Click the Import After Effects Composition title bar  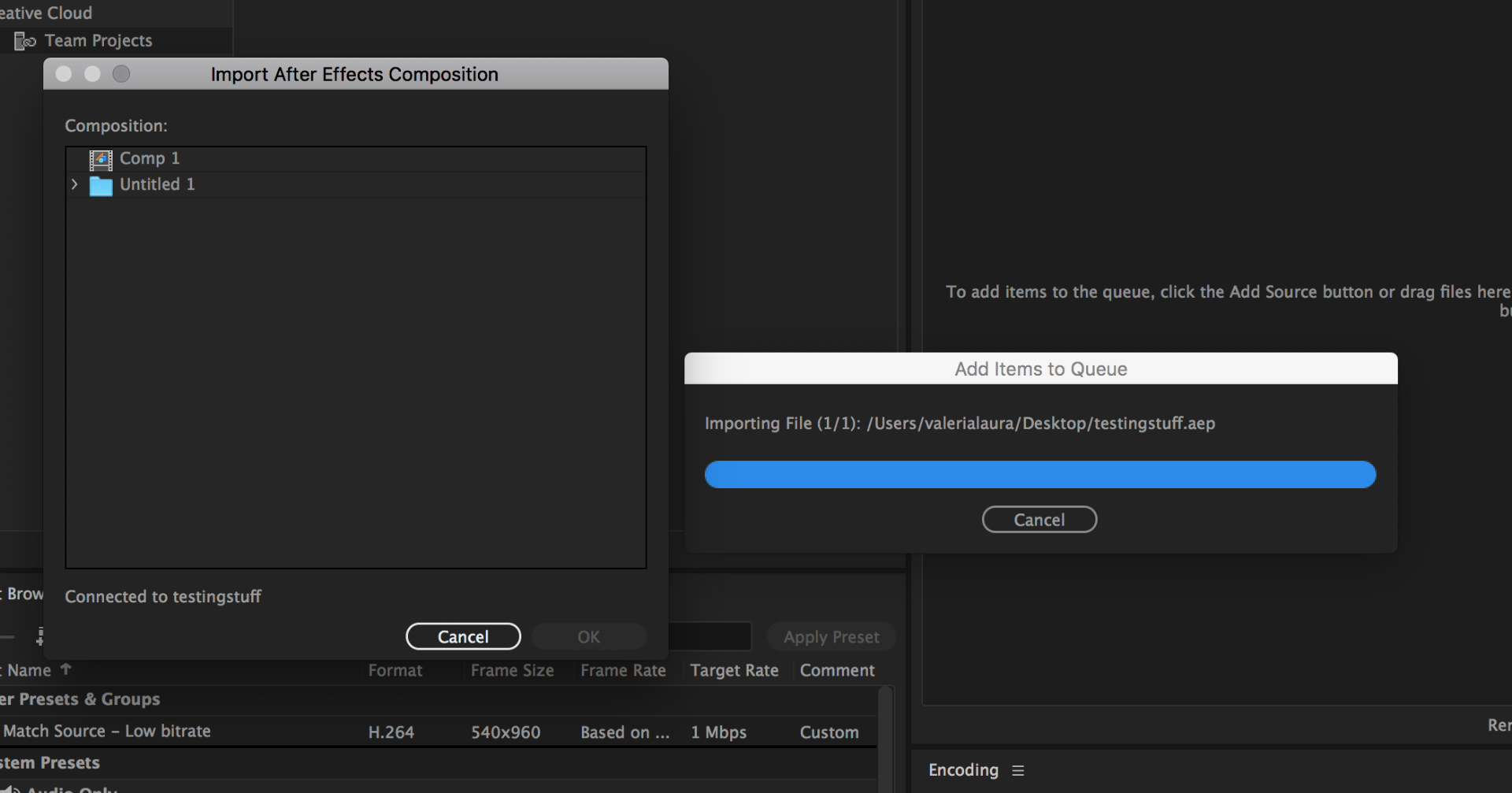point(355,74)
